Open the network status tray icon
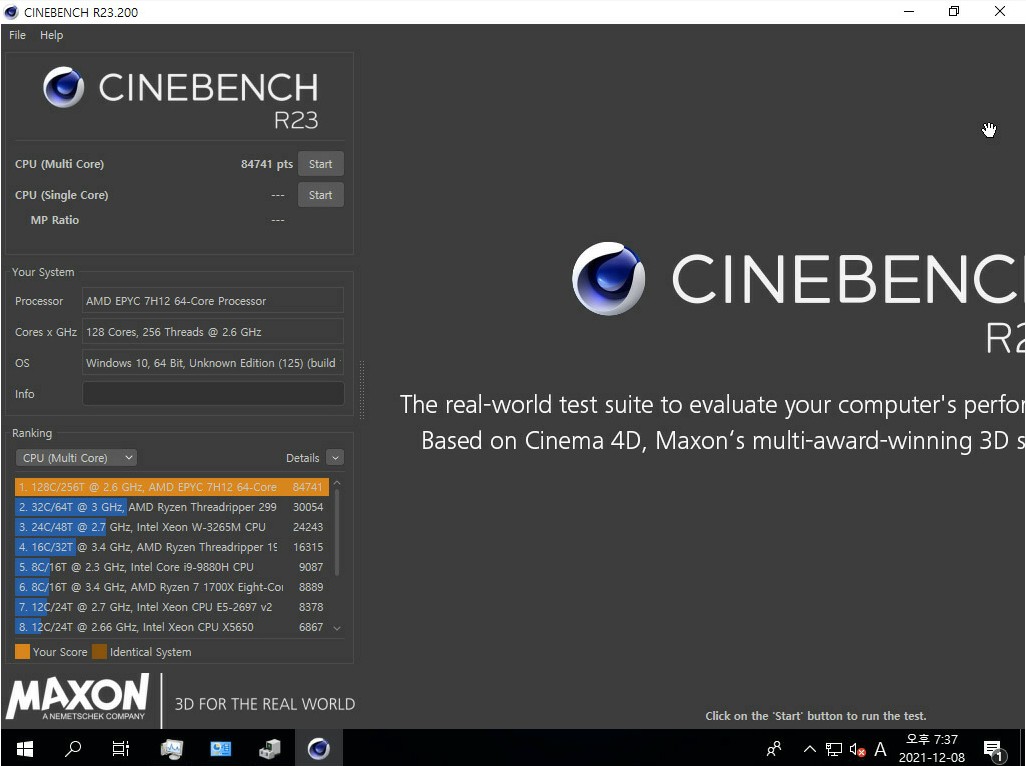 pyautogui.click(x=834, y=749)
